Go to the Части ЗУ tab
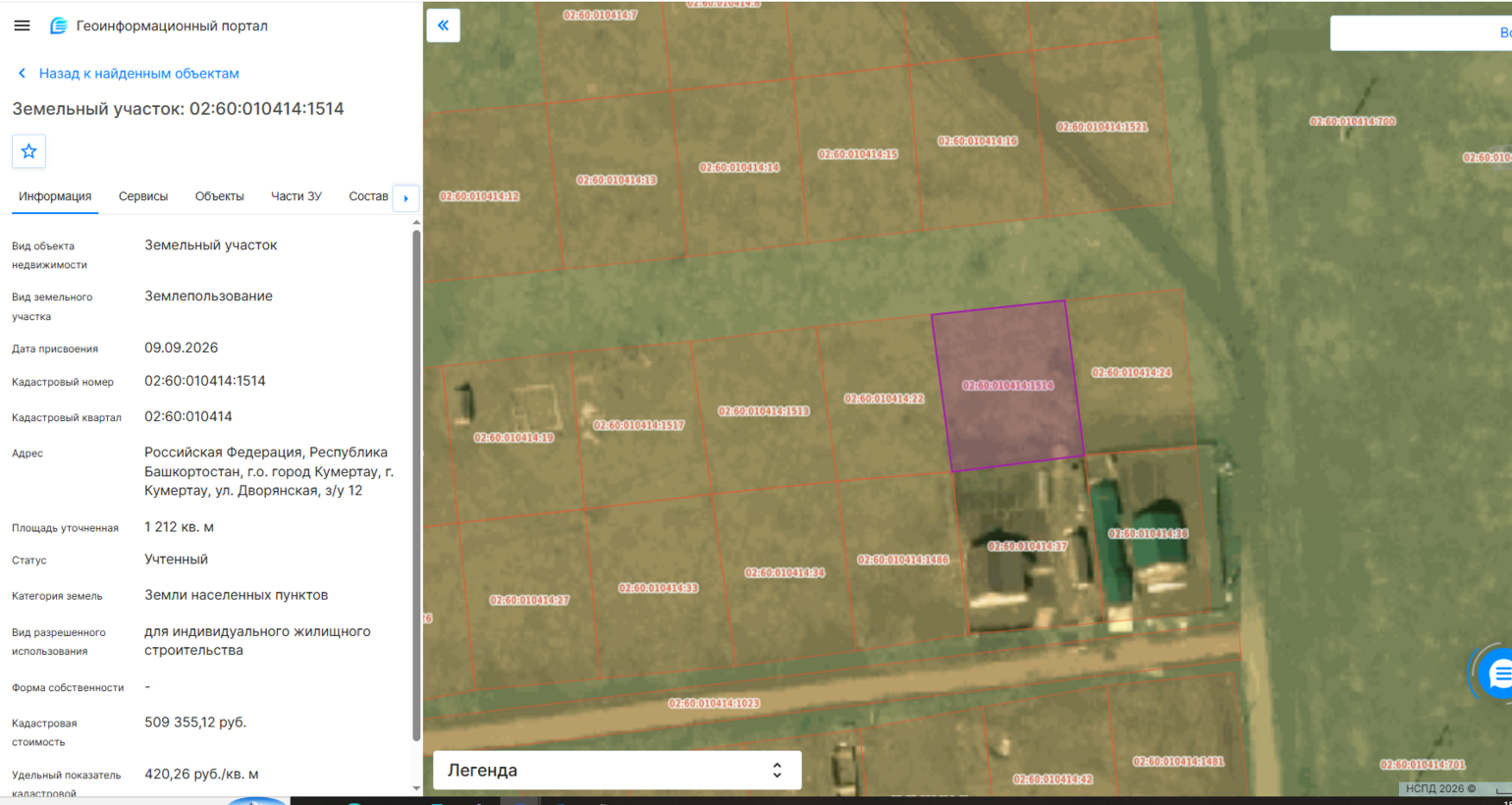 click(x=297, y=196)
